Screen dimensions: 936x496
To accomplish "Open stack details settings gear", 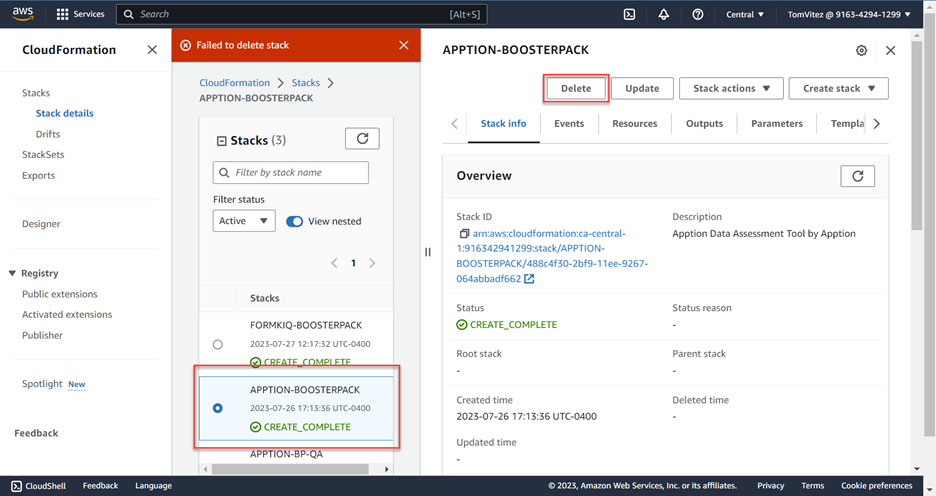I will coord(862,50).
